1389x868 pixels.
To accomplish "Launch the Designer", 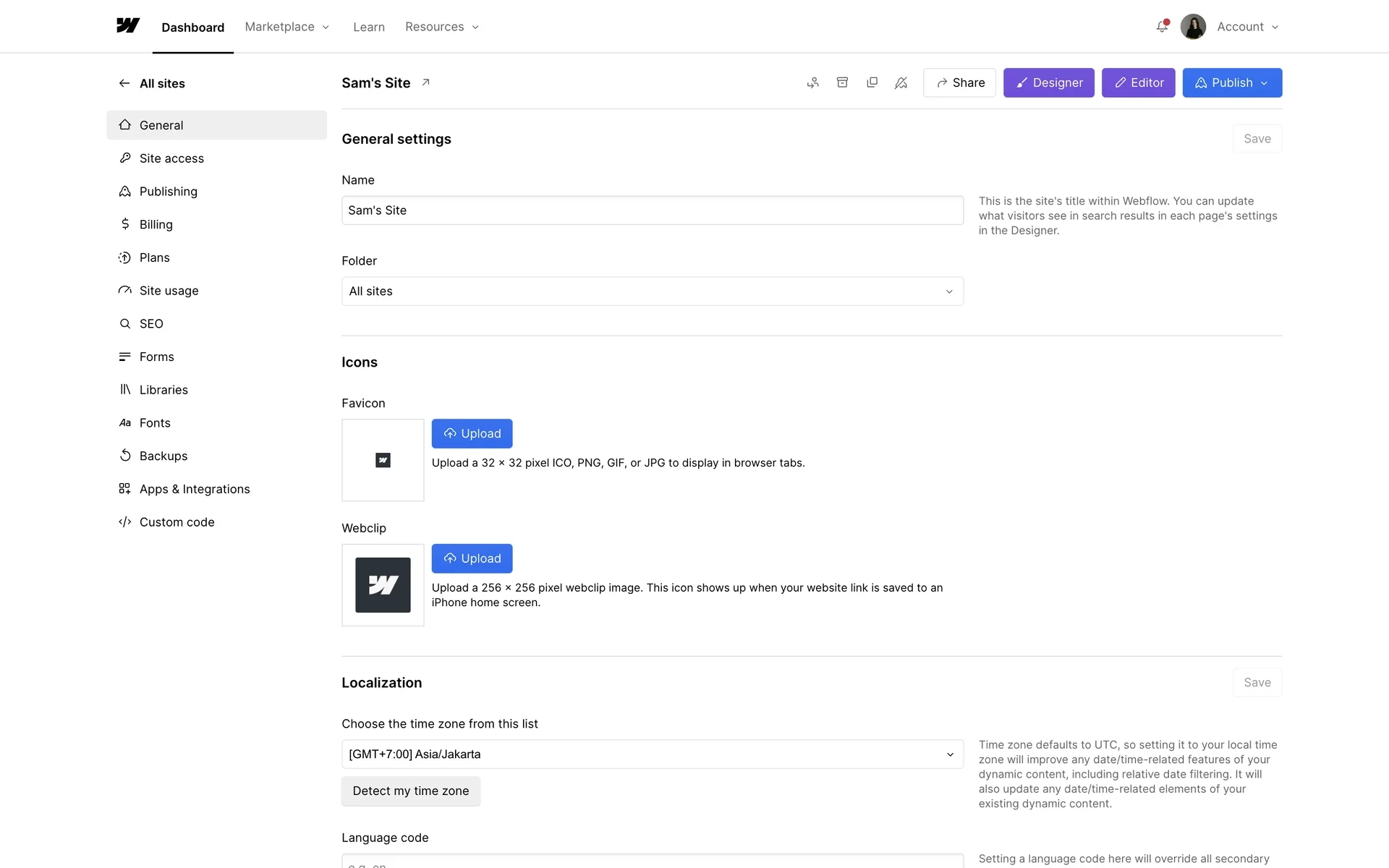I will [1049, 82].
